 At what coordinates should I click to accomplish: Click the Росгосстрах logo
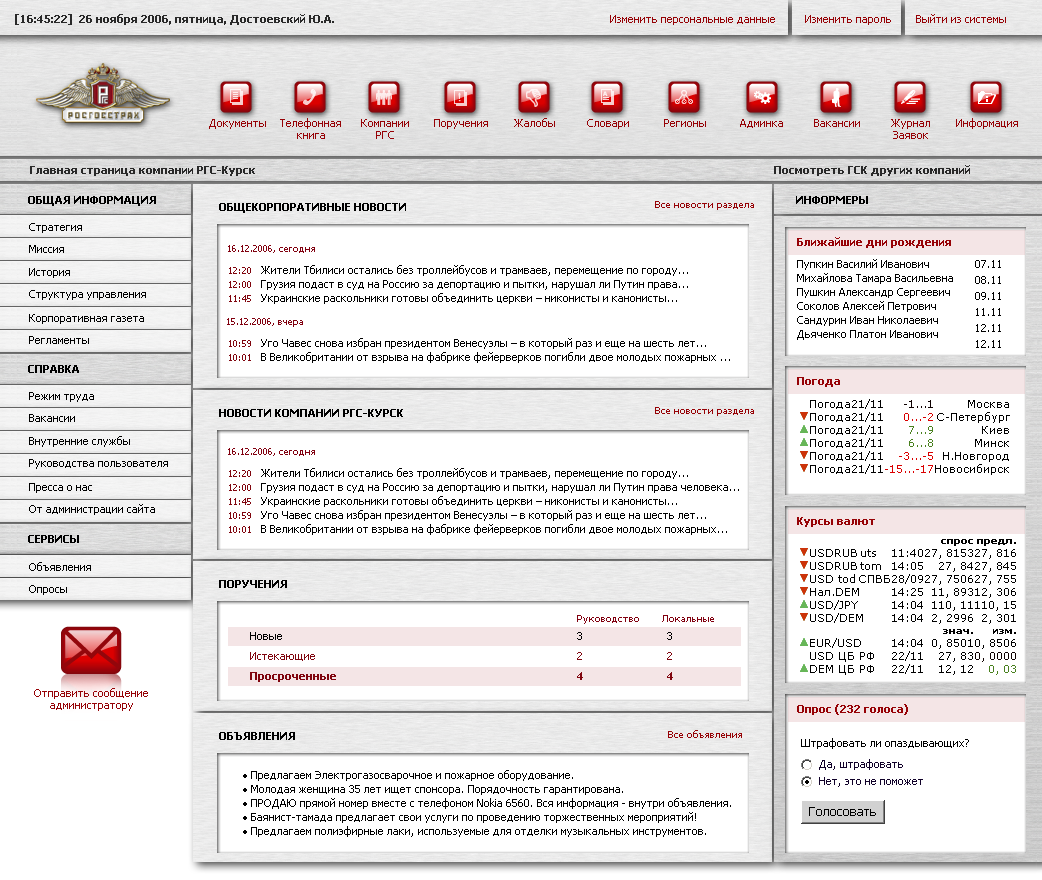pos(103,97)
